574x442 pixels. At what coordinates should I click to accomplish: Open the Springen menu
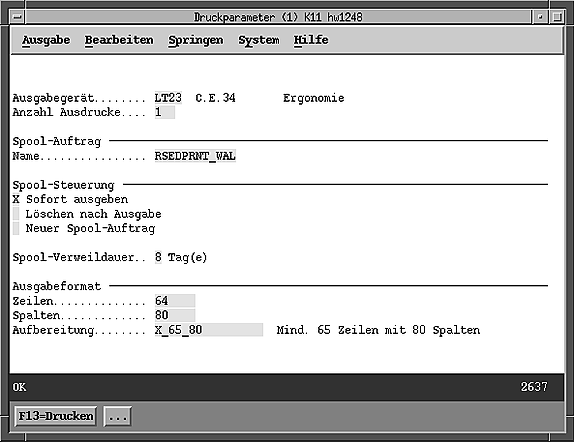[x=195, y=40]
